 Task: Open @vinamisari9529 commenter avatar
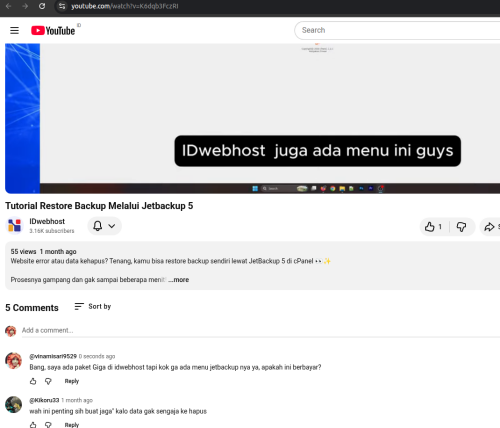13,361
